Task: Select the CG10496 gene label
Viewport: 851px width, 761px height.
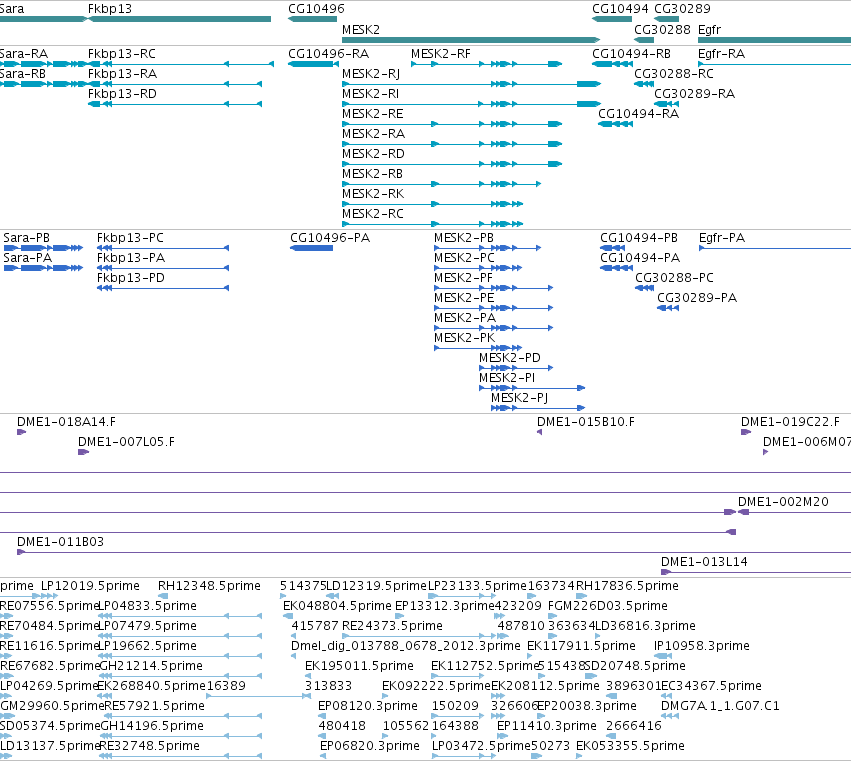Action: click(316, 9)
